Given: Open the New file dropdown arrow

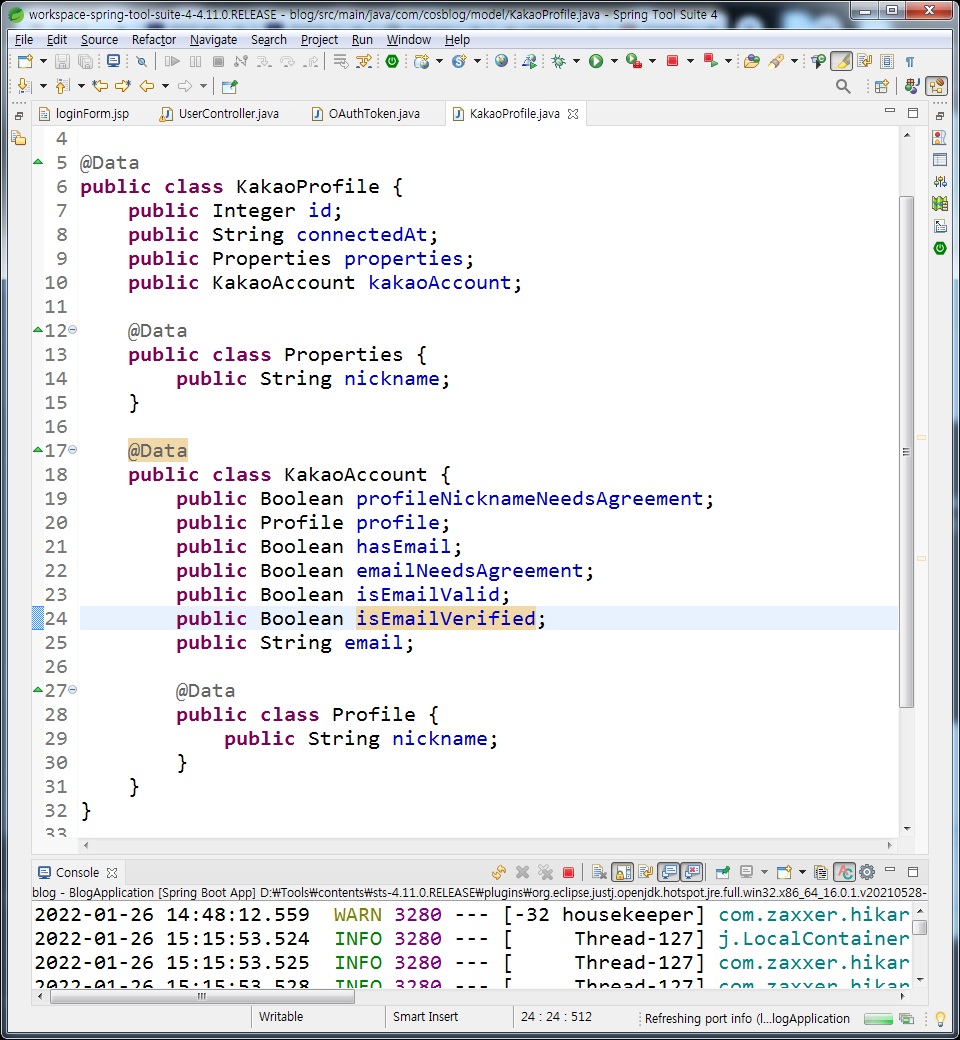Looking at the screenshot, I should (44, 62).
